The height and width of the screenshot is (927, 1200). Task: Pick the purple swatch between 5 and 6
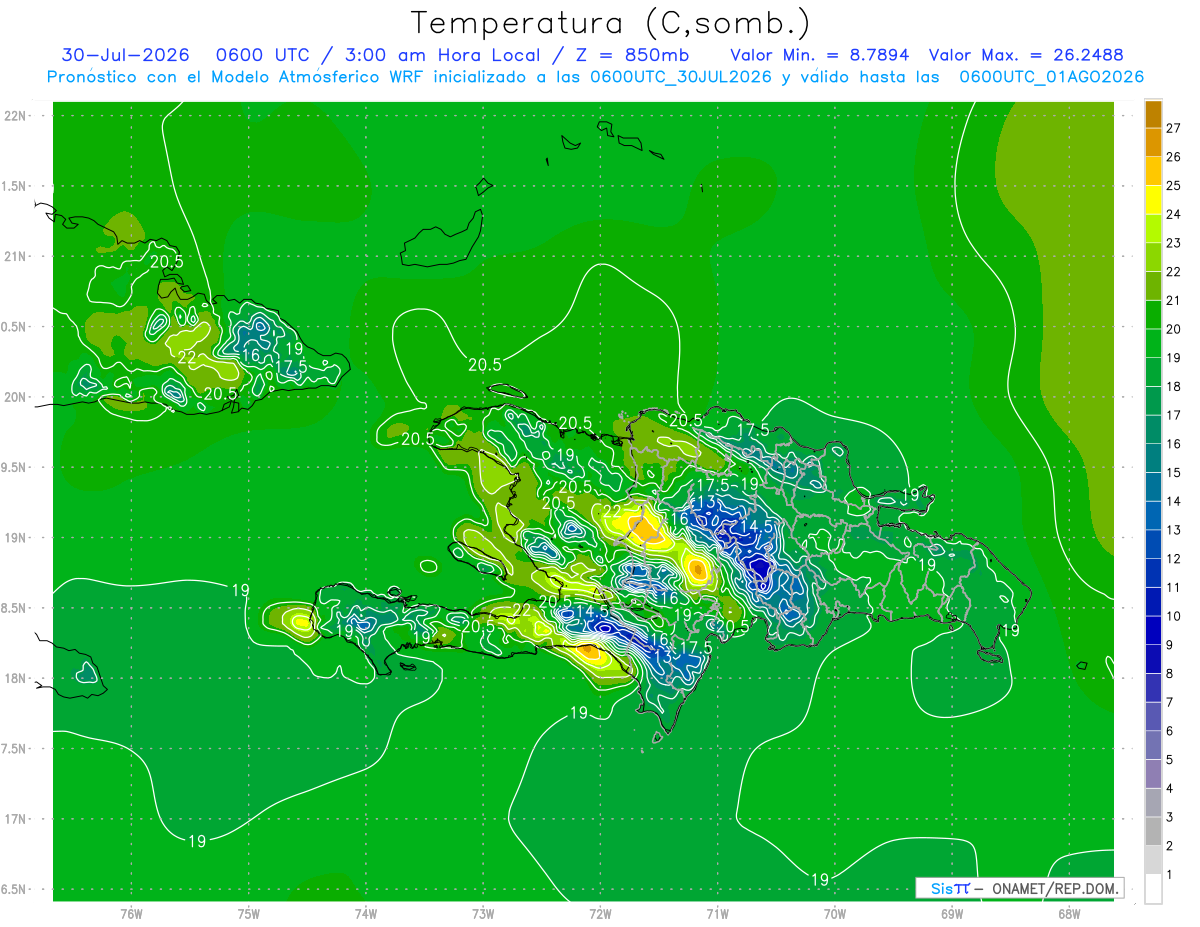1154,746
